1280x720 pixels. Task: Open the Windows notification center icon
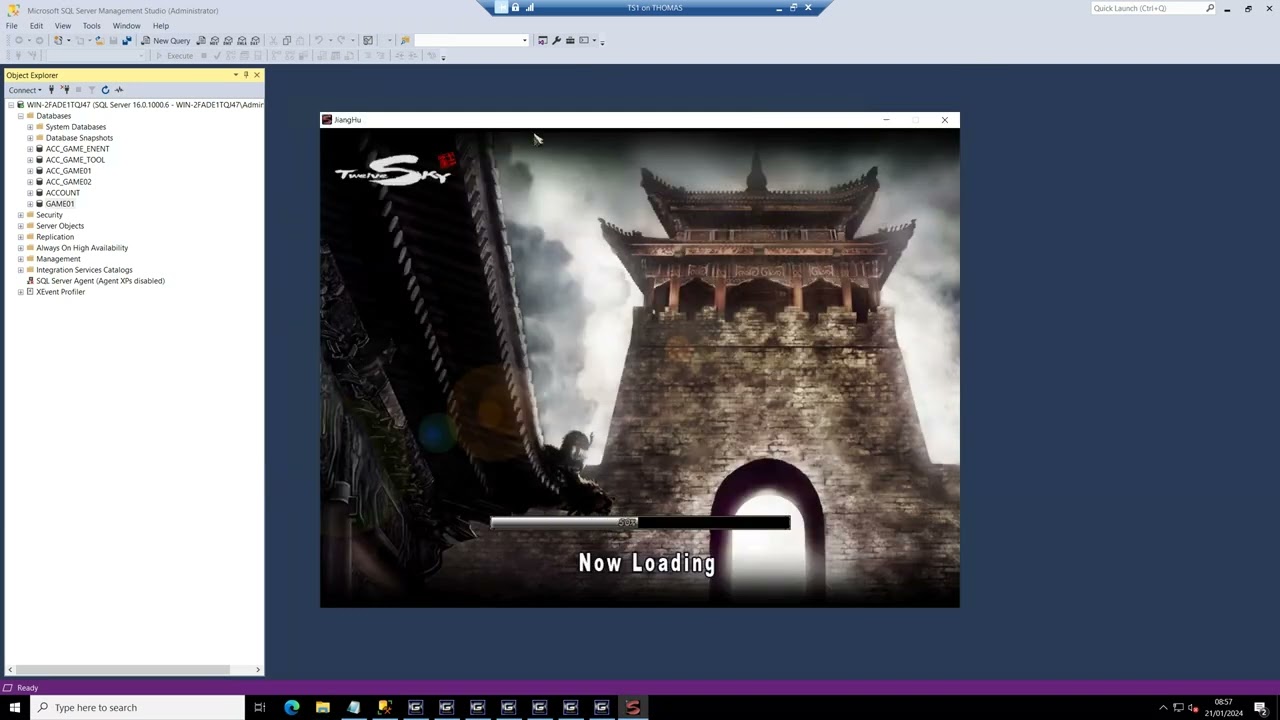[1262, 707]
